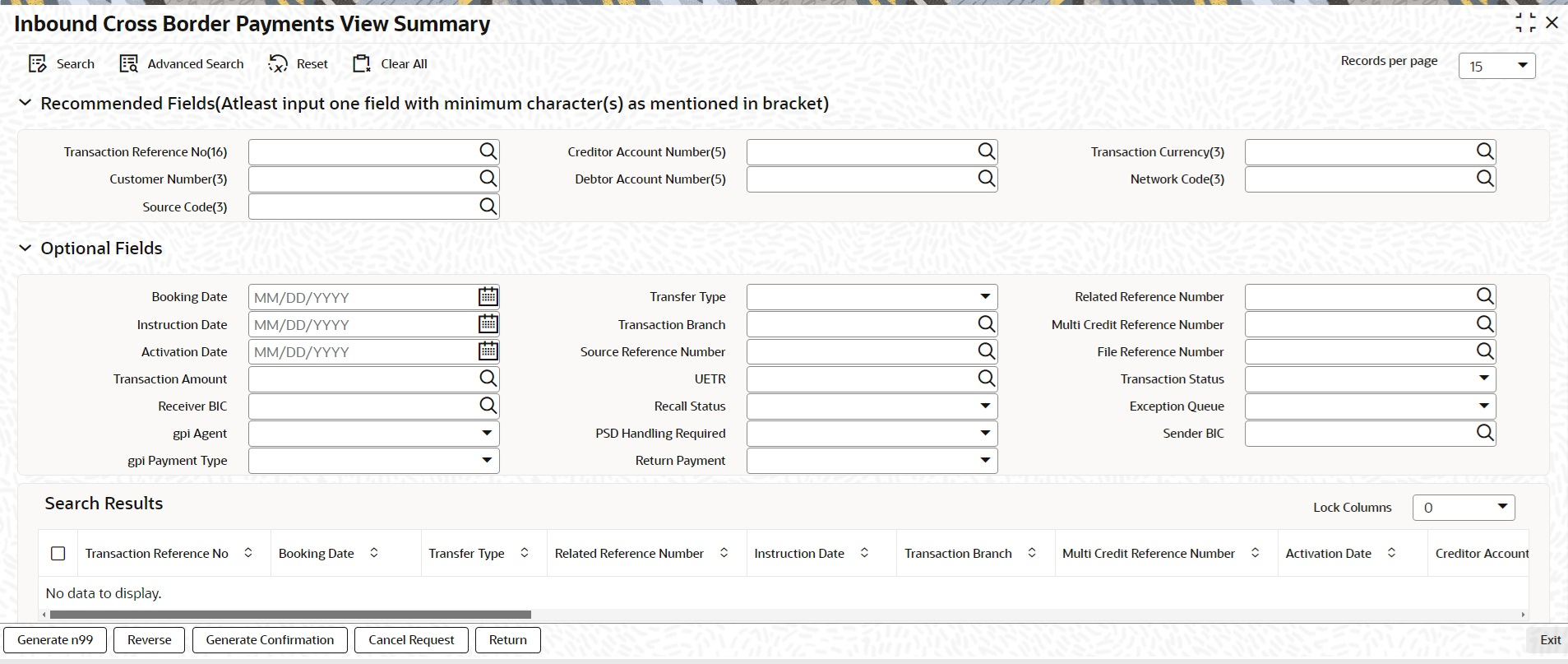Open lookup for UETR field

pos(987,378)
